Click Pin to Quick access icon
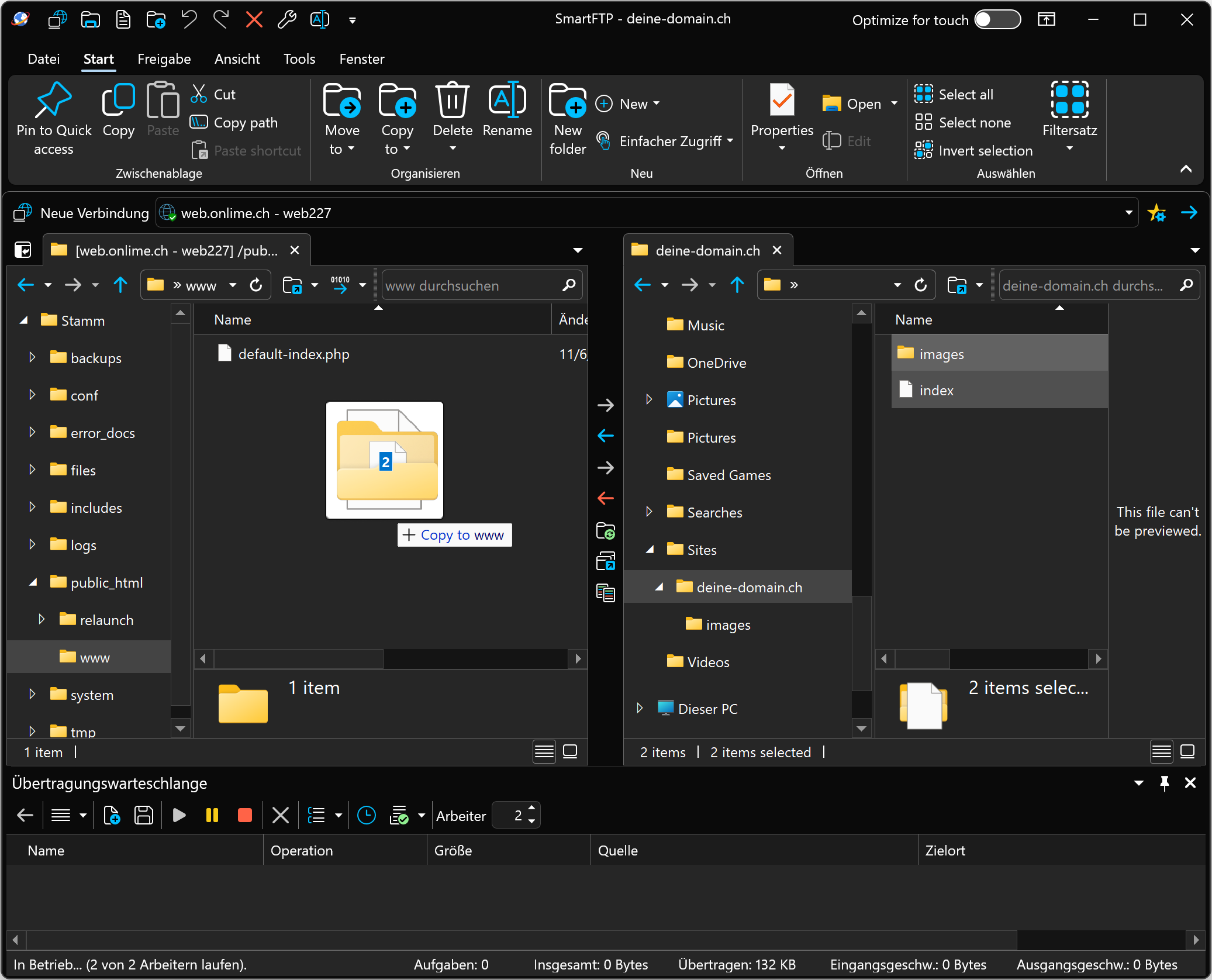 (53, 101)
